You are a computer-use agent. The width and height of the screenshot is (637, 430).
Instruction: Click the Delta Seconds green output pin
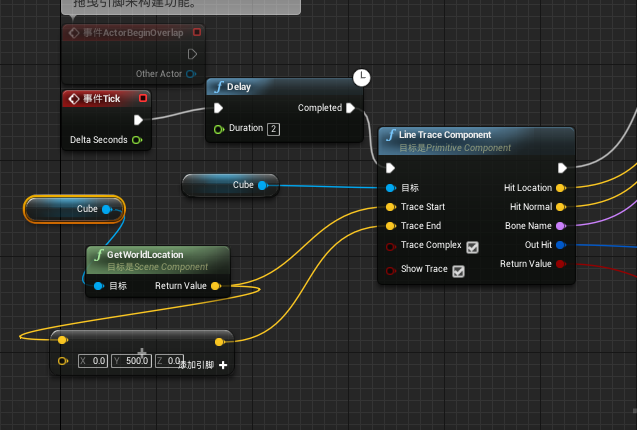(137, 140)
